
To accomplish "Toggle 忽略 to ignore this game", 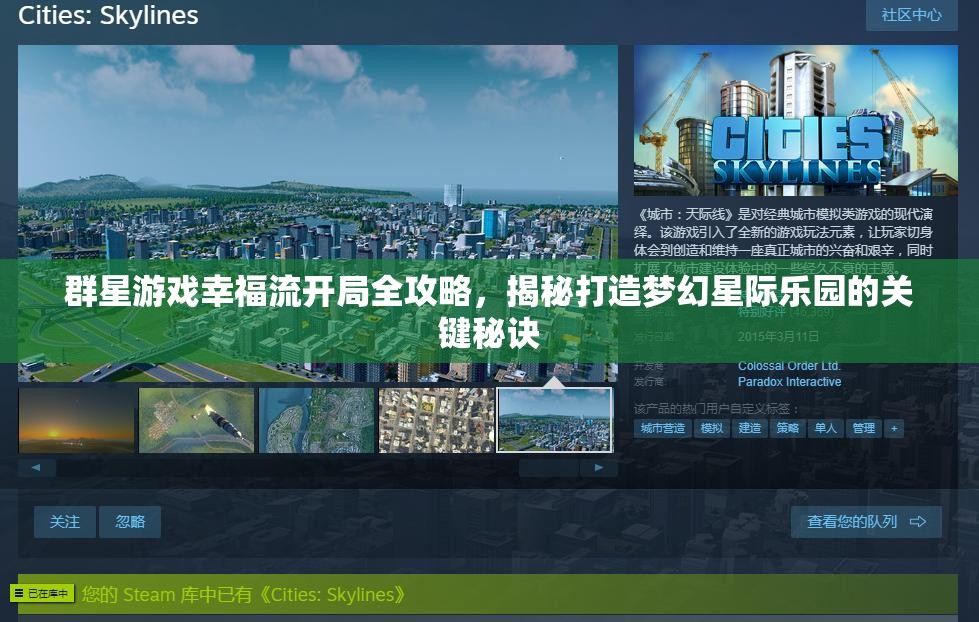I will click(x=129, y=521).
